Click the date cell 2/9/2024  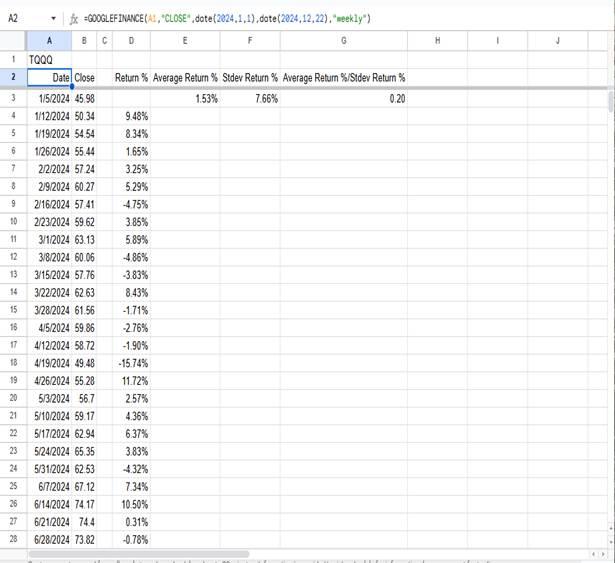pyautogui.click(x=49, y=187)
